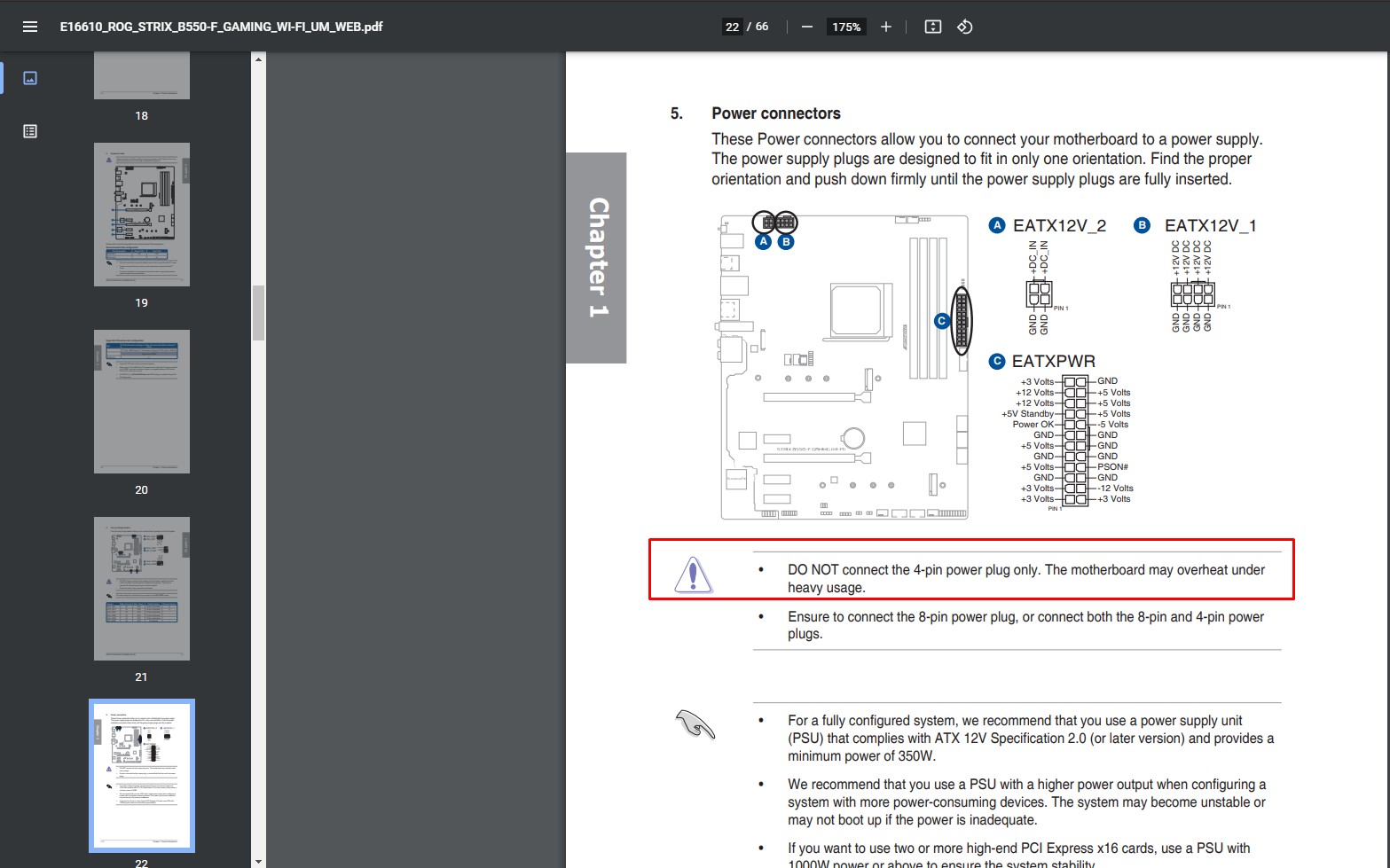Click the page number field showing 22
1390x868 pixels.
coord(732,27)
